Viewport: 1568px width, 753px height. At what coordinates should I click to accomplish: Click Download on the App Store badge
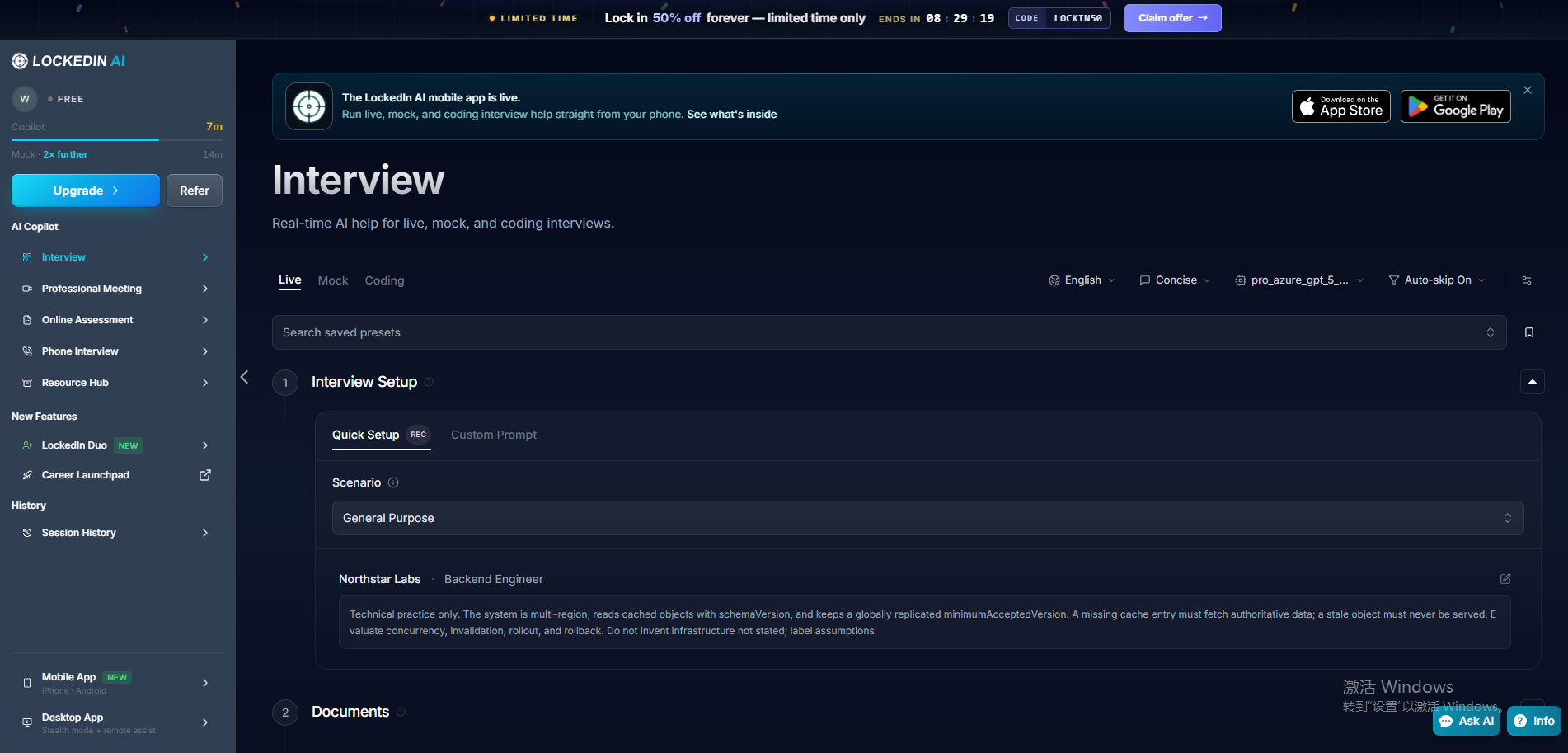click(x=1340, y=106)
